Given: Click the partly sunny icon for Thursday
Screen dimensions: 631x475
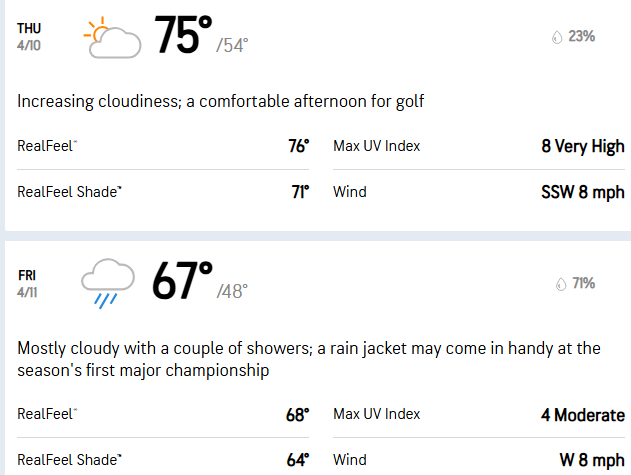Looking at the screenshot, I should (x=112, y=37).
